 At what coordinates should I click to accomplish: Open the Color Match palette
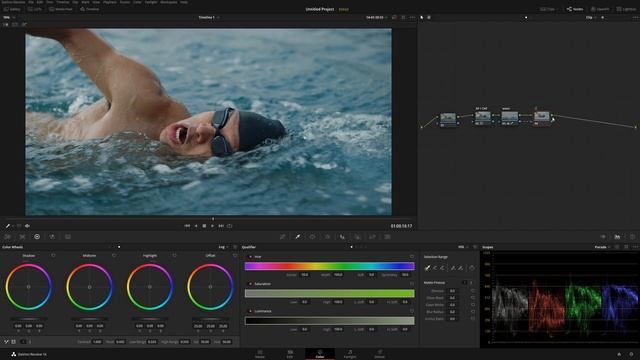(x=22, y=237)
